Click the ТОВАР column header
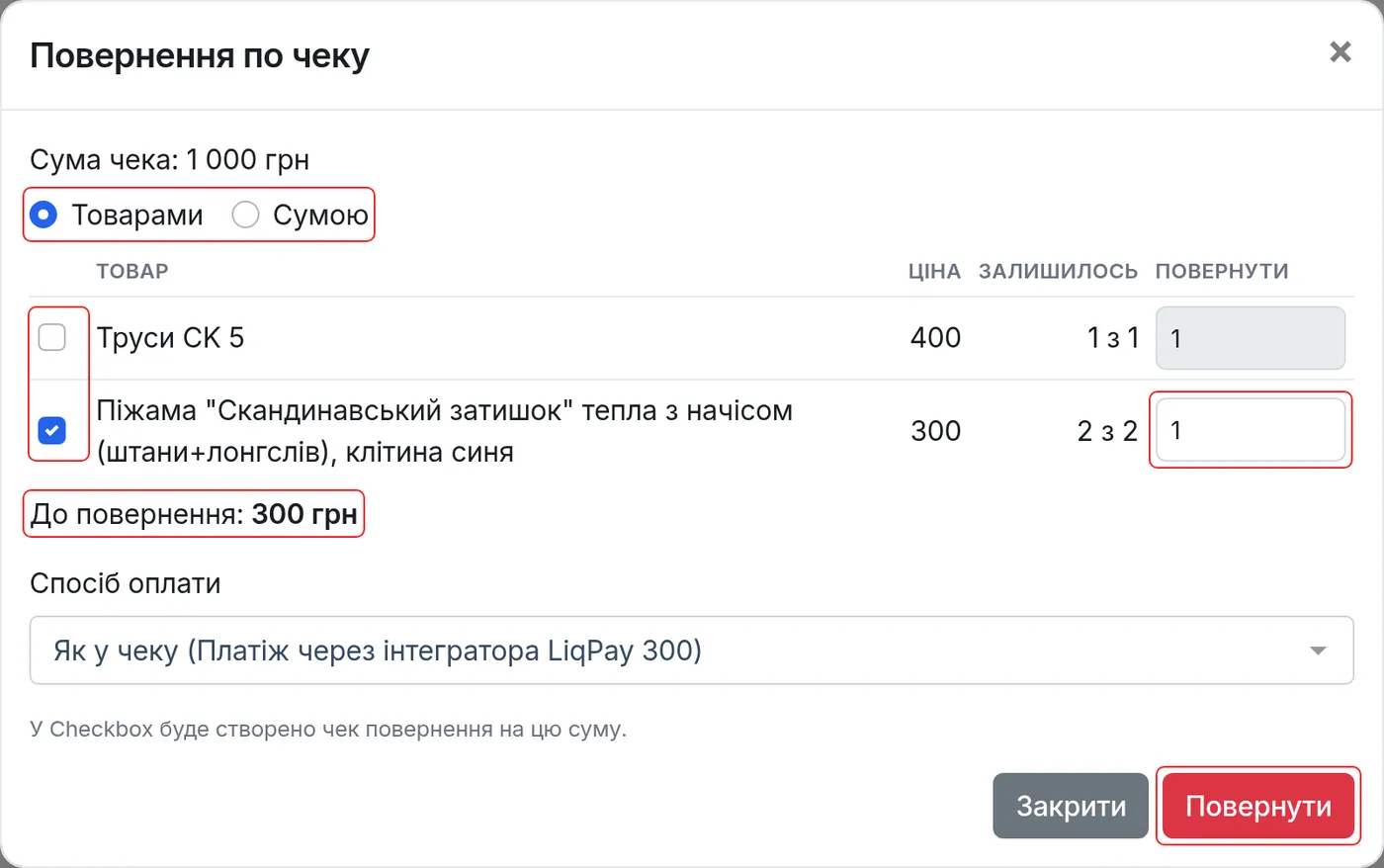Viewport: 1384px width, 868px height. pos(132,271)
